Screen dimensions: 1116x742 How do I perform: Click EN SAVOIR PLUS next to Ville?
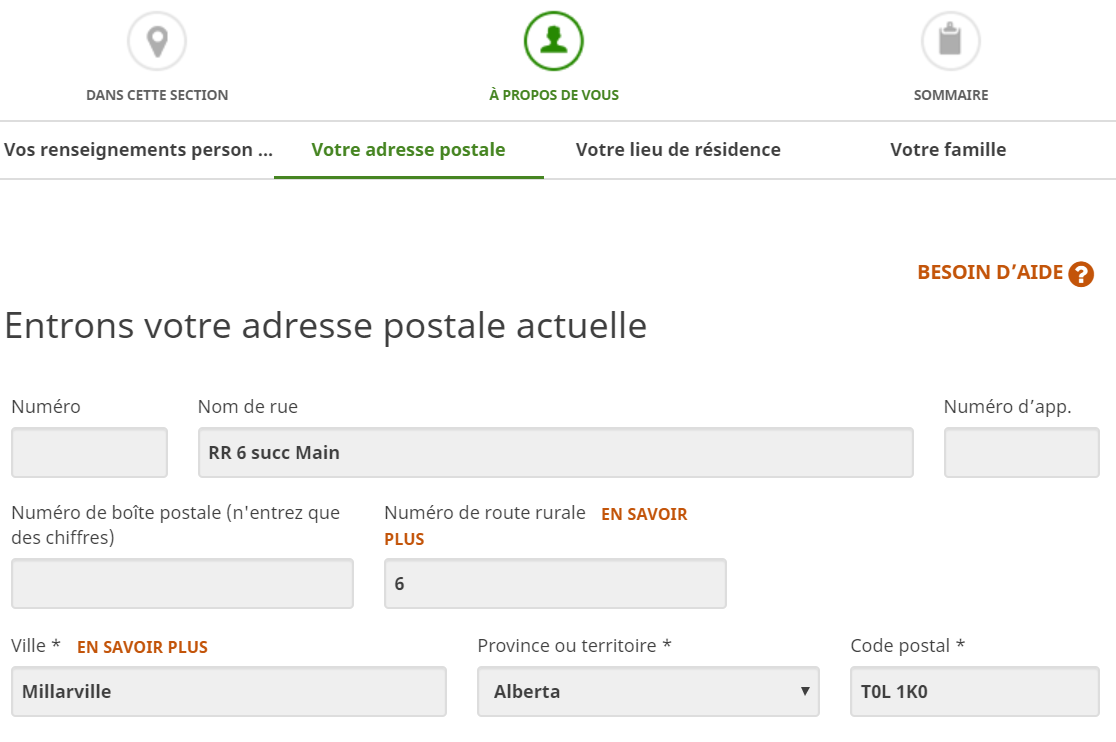(142, 647)
